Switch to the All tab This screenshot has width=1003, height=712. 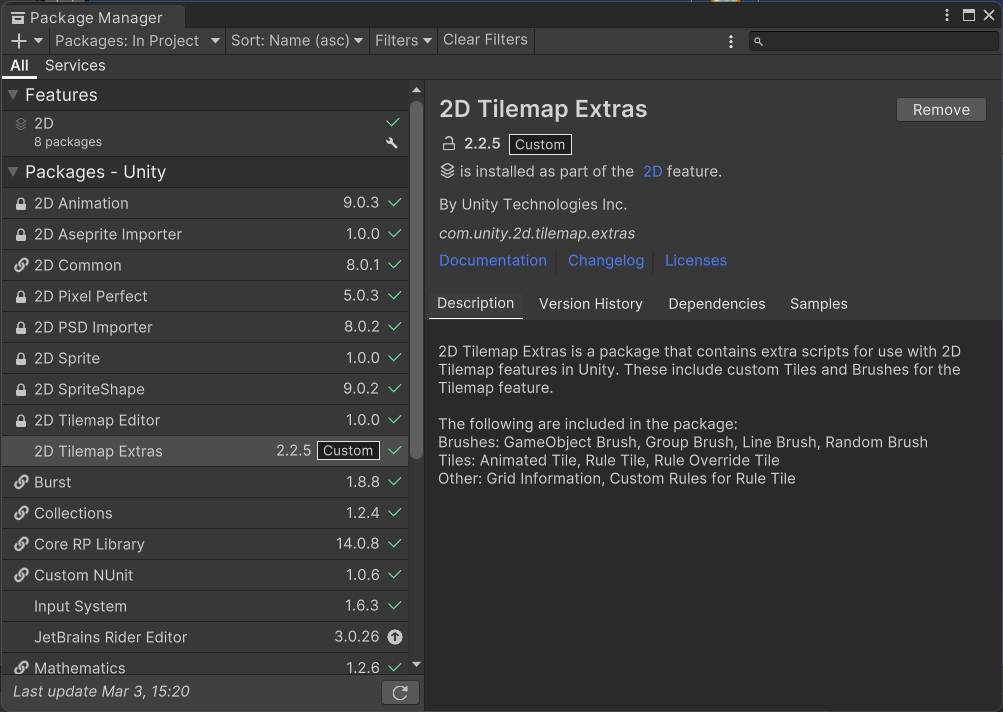(x=19, y=66)
